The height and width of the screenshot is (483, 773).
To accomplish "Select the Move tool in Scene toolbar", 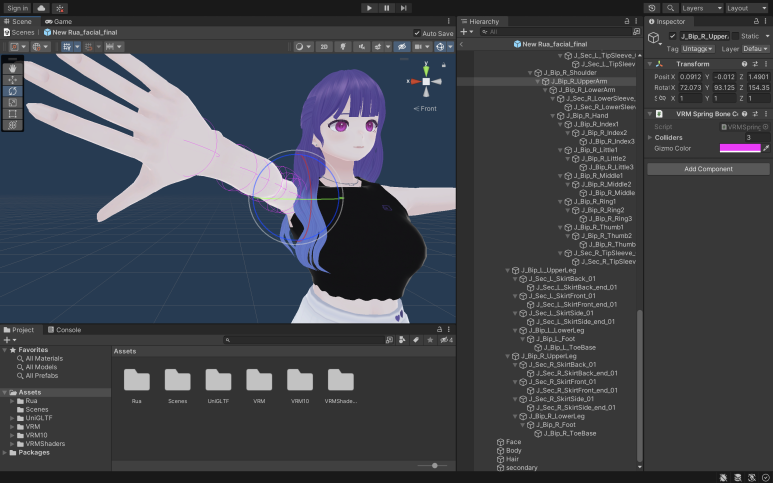I will [13, 79].
